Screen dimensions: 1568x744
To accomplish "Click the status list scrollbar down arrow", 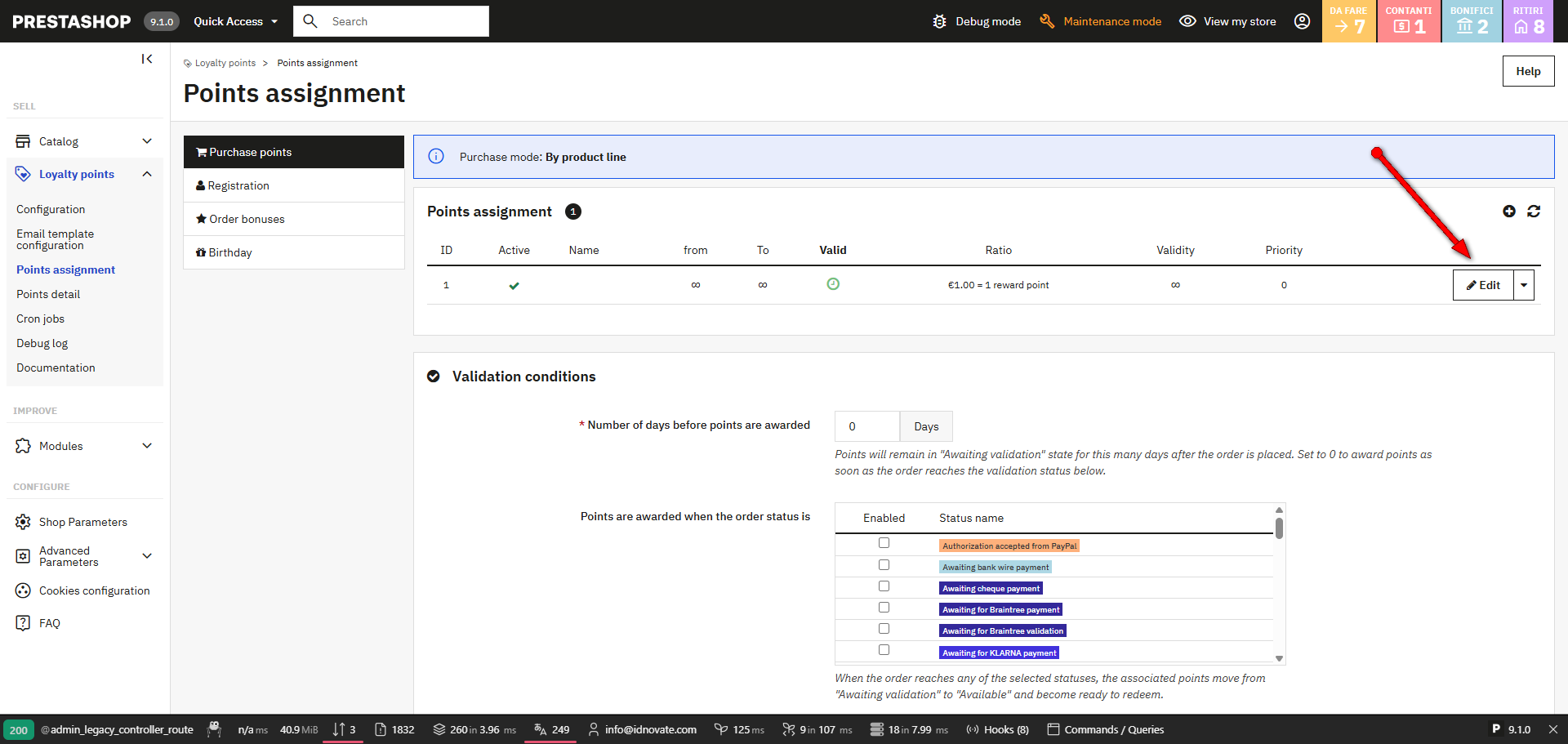I will [x=1279, y=658].
